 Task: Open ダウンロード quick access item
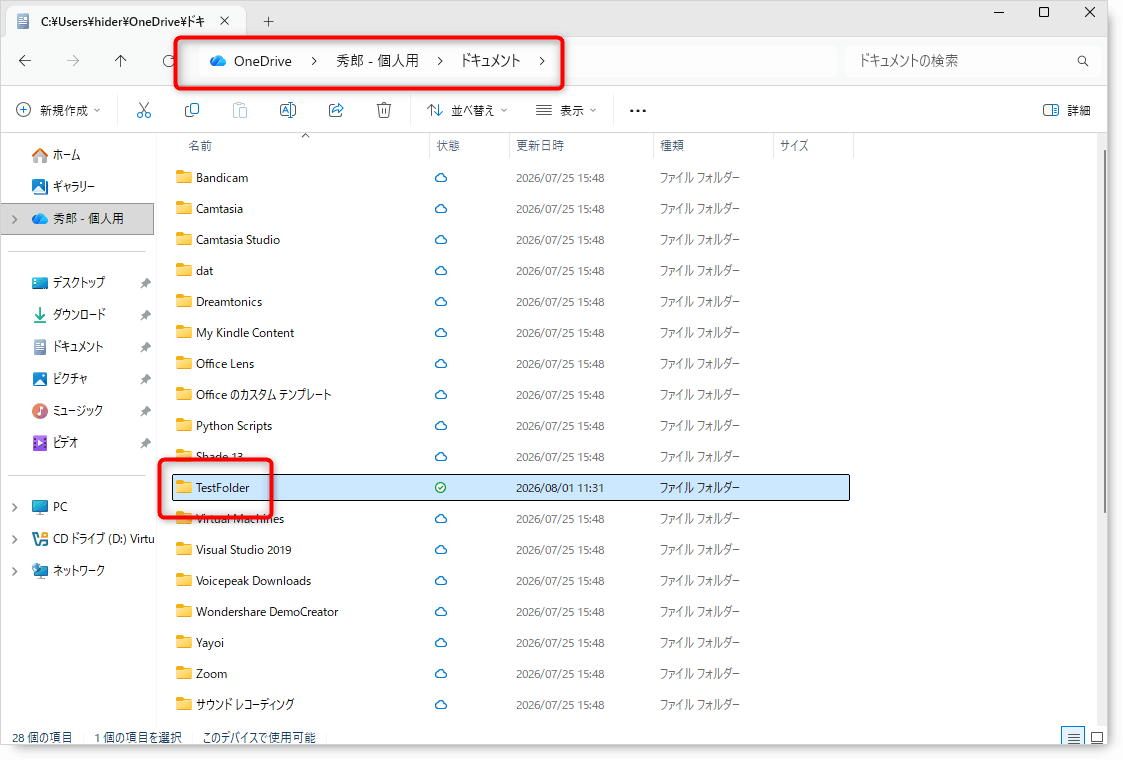click(69, 314)
